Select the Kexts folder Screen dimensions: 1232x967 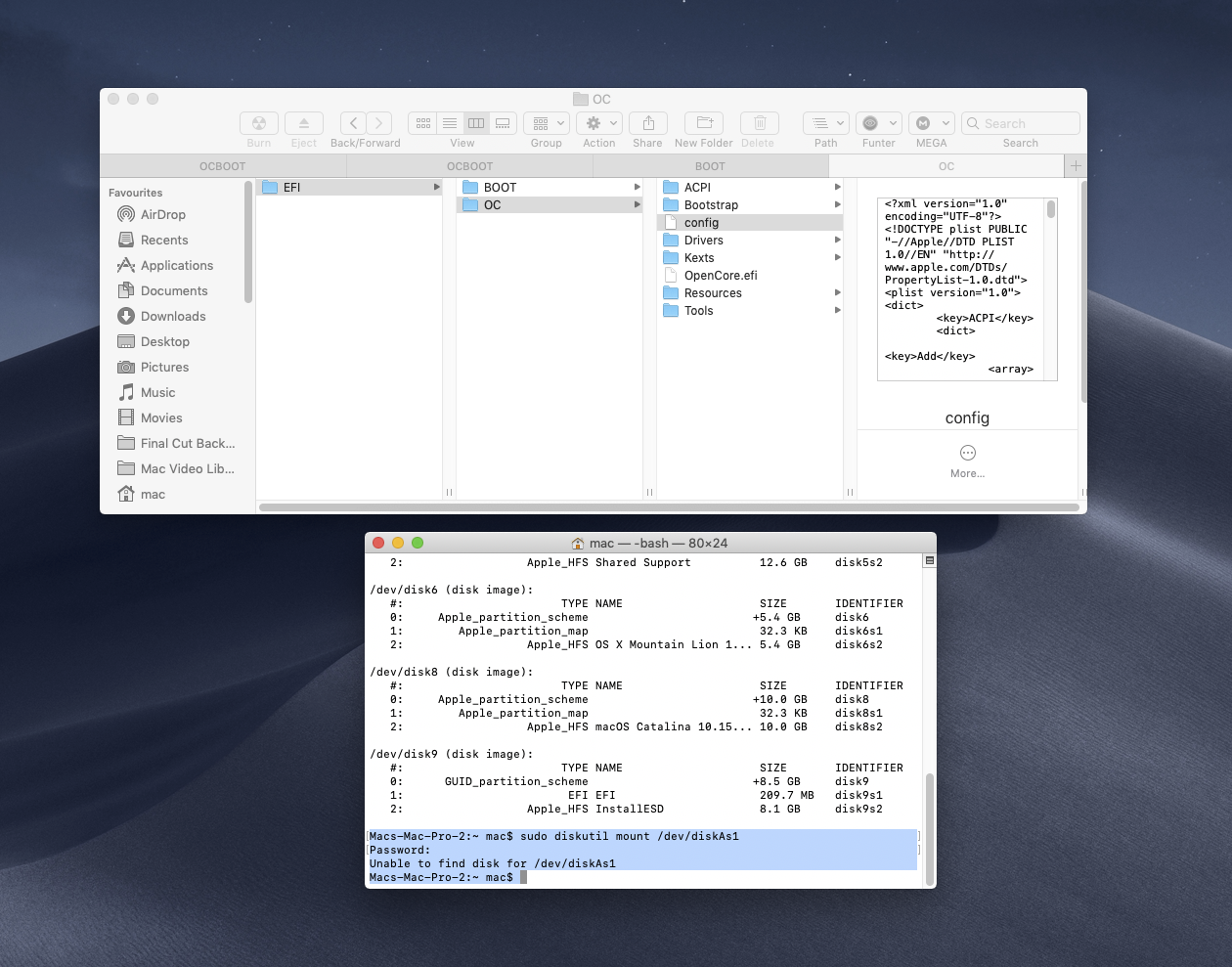click(x=750, y=257)
